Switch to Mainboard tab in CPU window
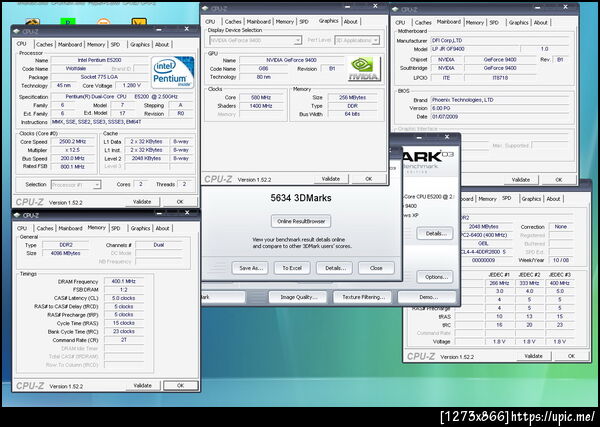Image resolution: width=600 pixels, height=427 pixels. point(70,45)
